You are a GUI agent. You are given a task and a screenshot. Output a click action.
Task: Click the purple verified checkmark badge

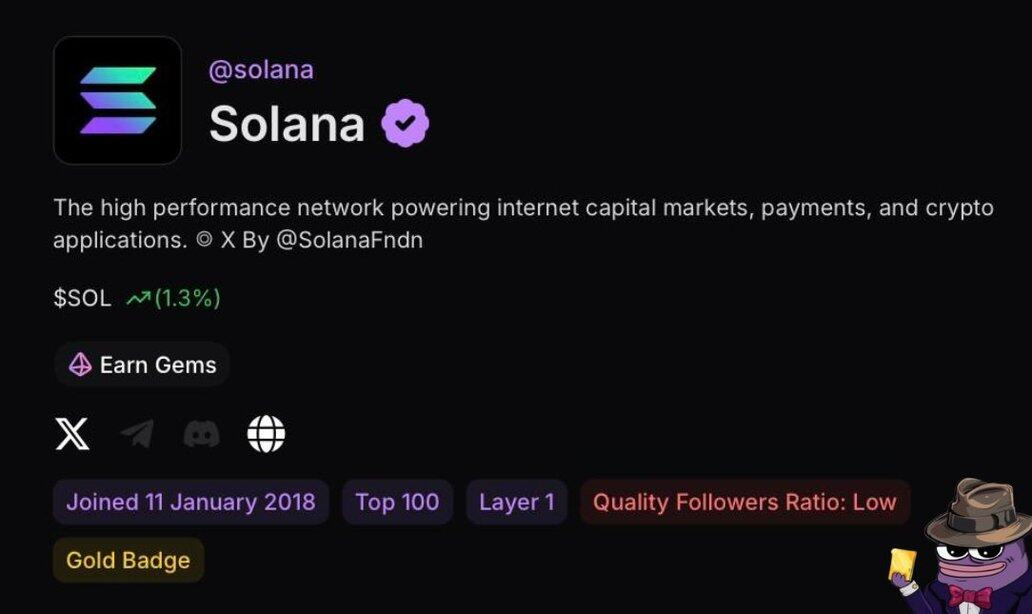405,124
